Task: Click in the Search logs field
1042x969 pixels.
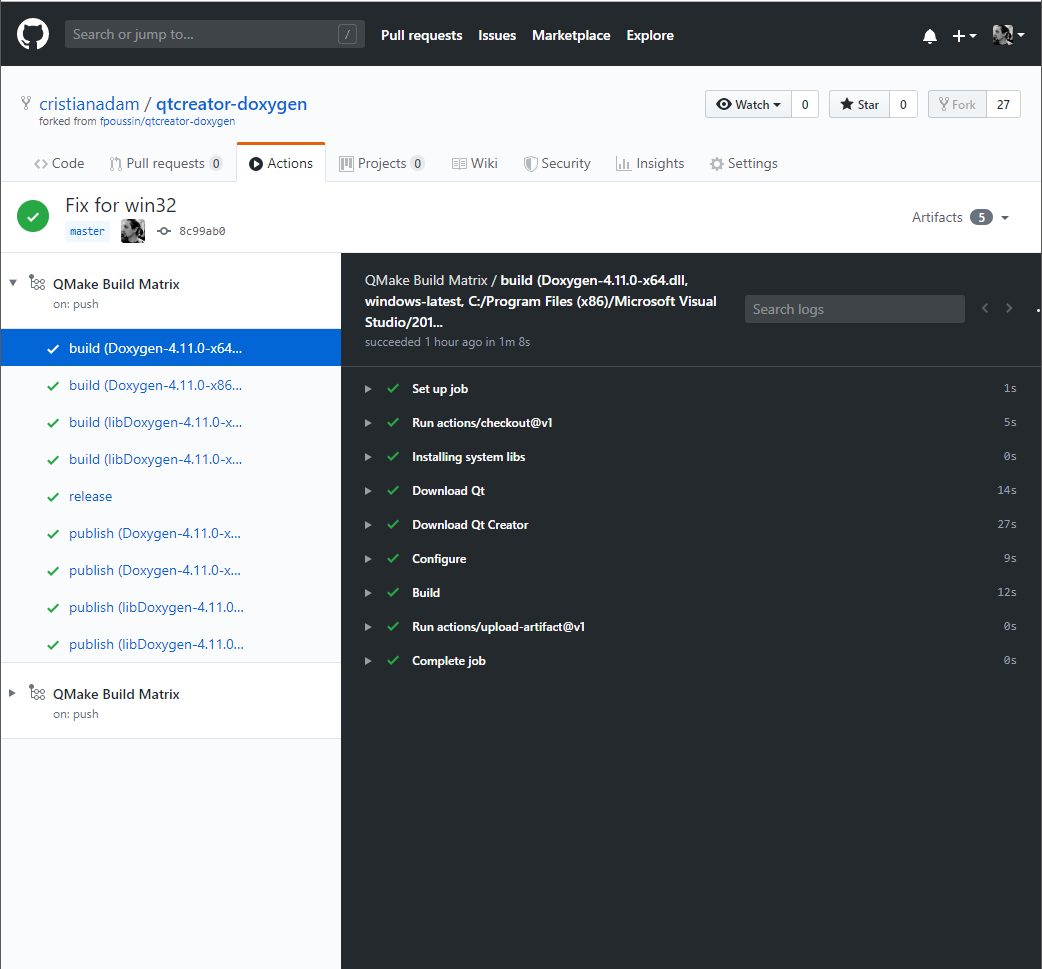Action: pos(854,309)
